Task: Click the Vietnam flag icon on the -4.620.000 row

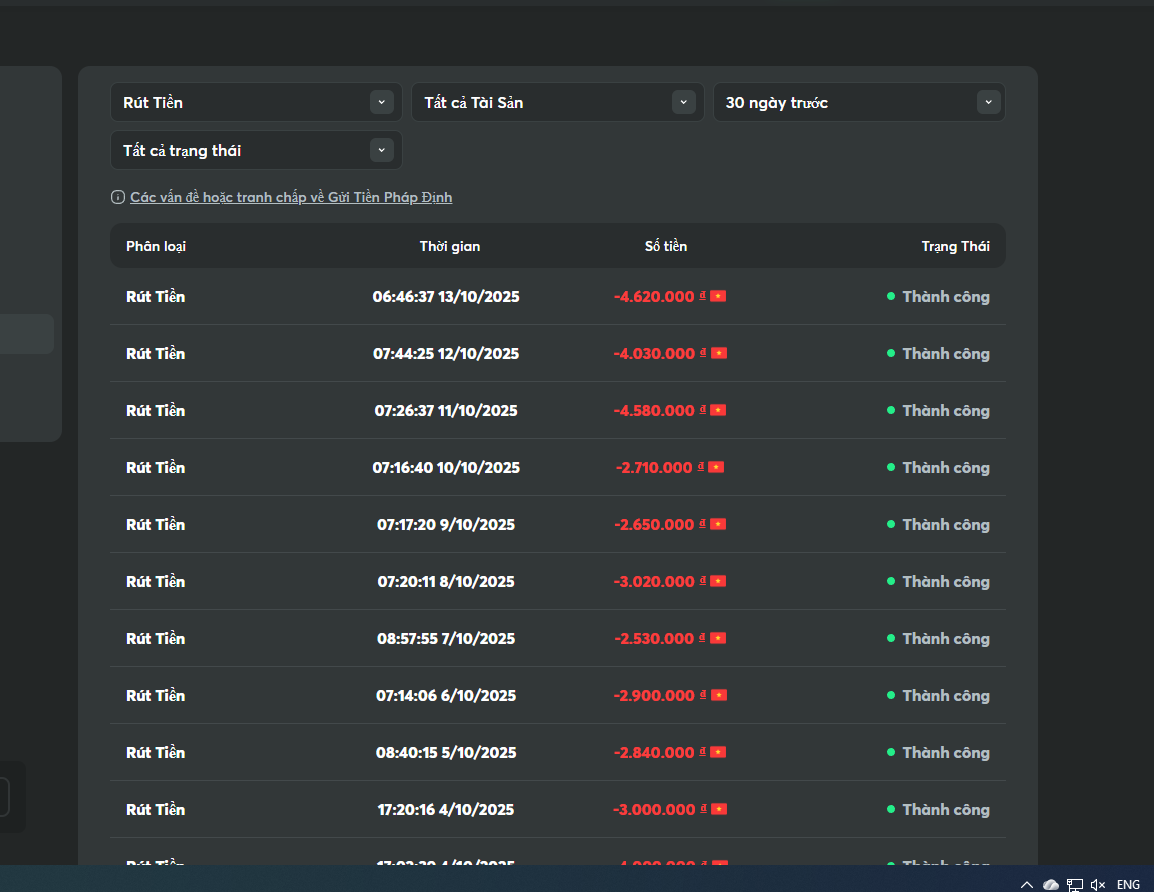Action: (x=718, y=296)
